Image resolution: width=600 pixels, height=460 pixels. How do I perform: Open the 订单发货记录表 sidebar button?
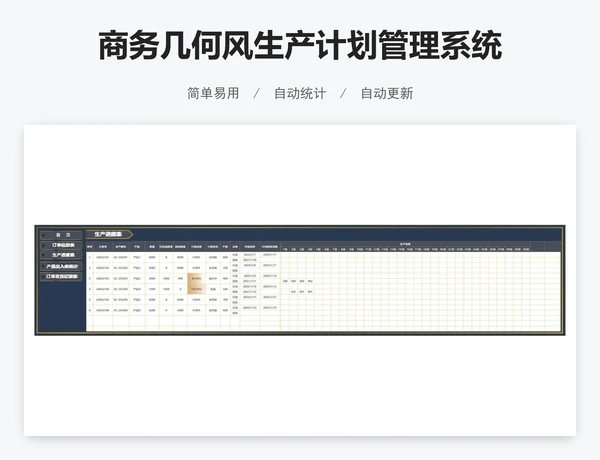[x=61, y=276]
